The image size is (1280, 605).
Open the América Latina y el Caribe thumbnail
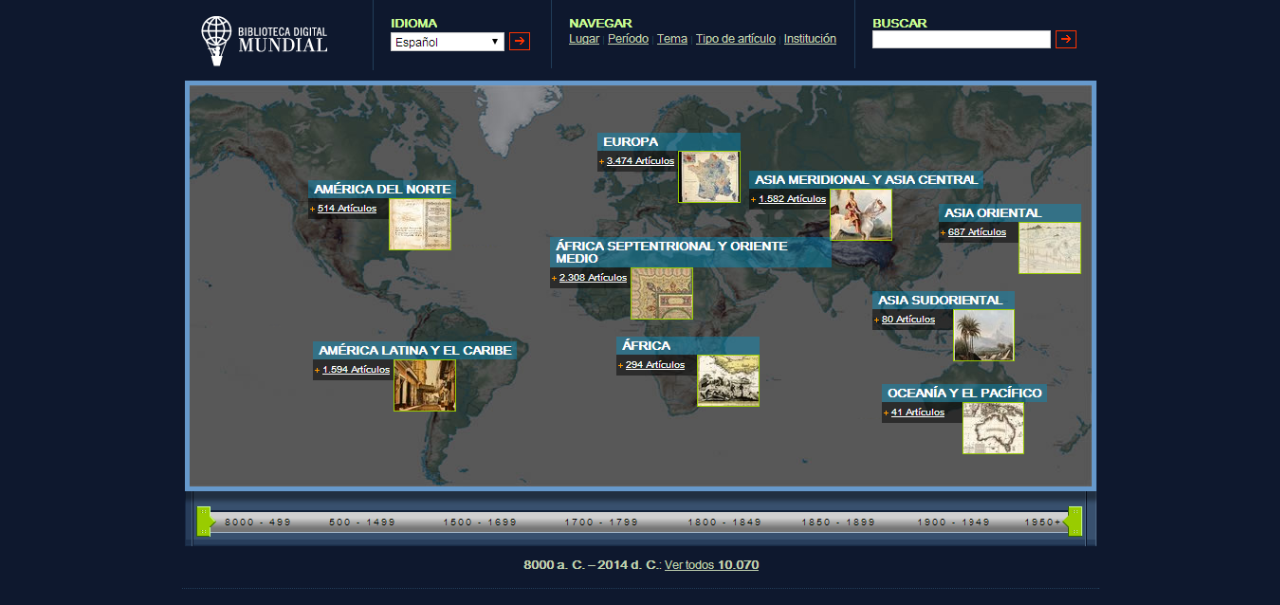[x=425, y=386]
